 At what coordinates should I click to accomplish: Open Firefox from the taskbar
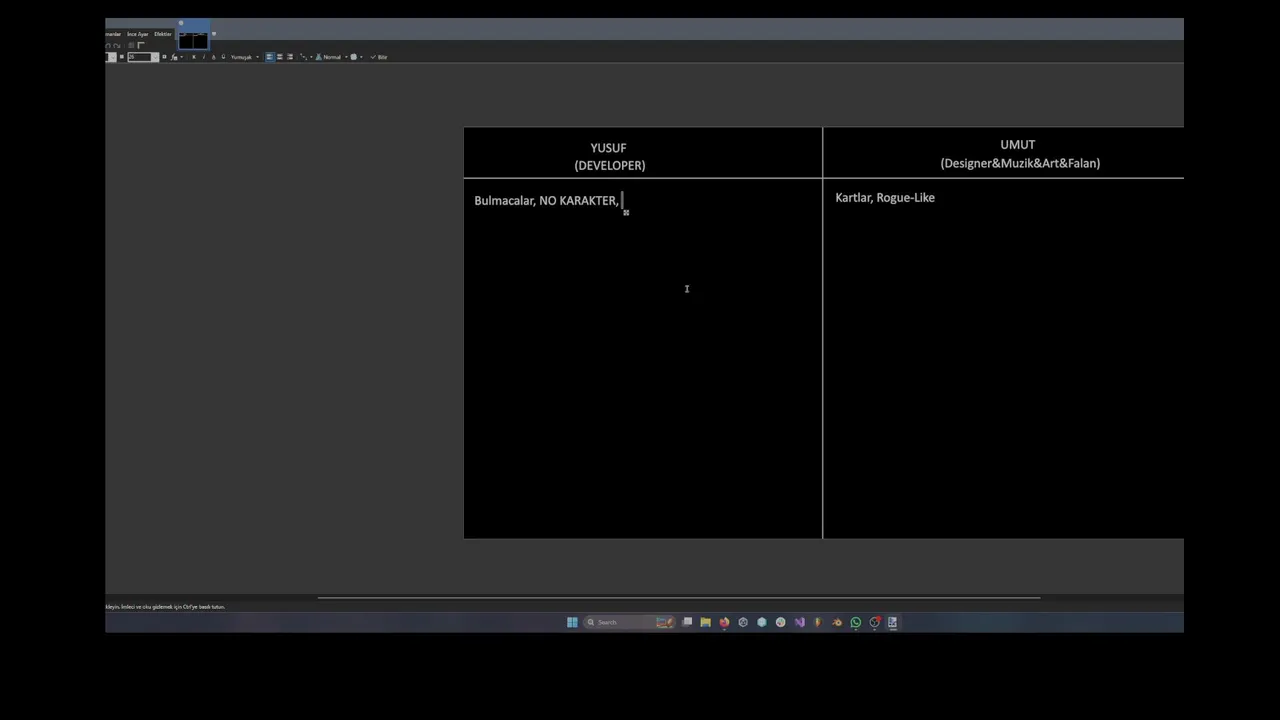pos(724,622)
